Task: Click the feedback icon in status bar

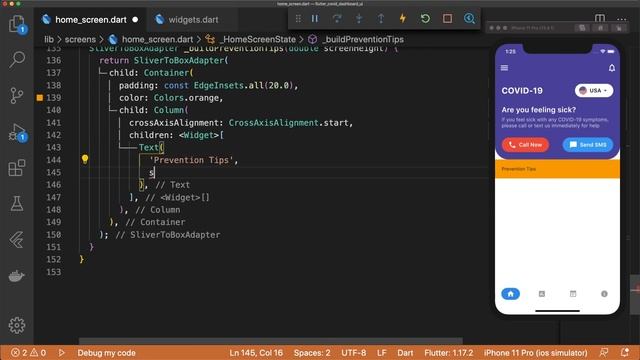Action: 604,353
